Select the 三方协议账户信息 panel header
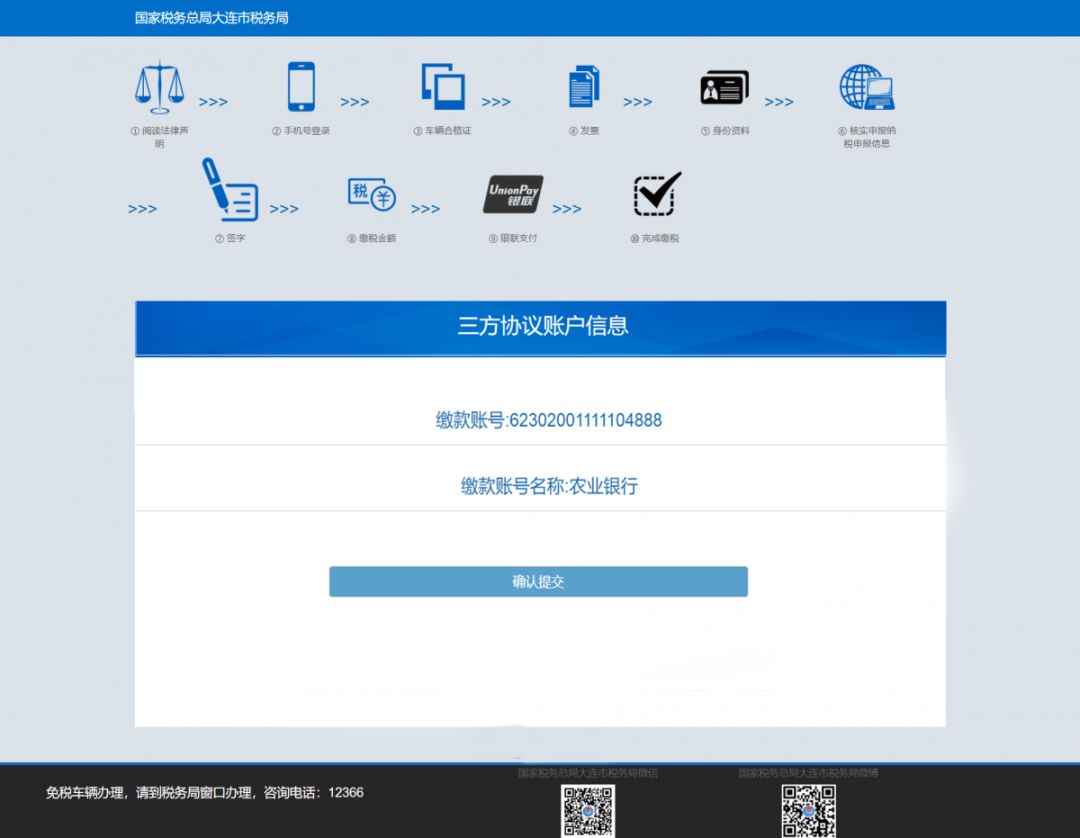Image resolution: width=1080 pixels, height=838 pixels. (540, 326)
